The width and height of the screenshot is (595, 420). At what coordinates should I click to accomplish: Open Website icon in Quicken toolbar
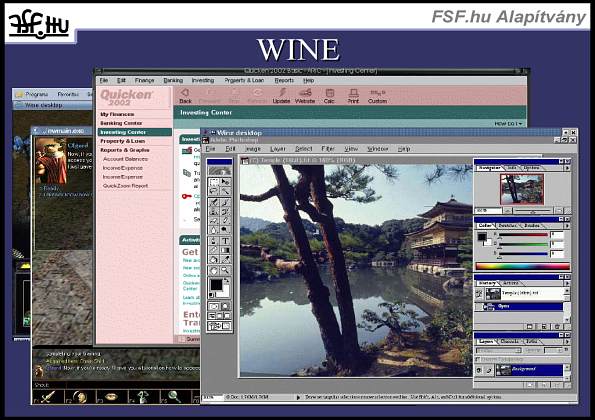(305, 96)
